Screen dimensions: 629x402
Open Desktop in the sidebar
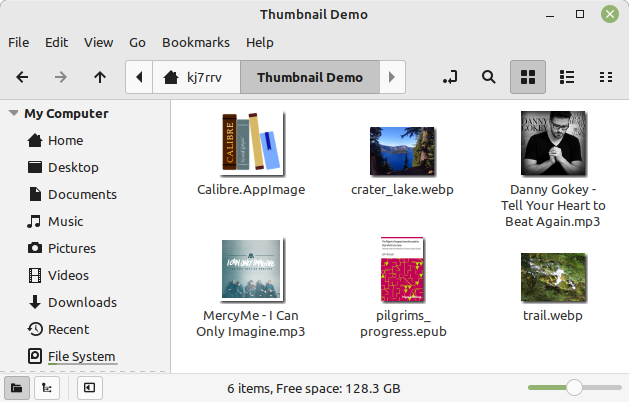[x=73, y=167]
